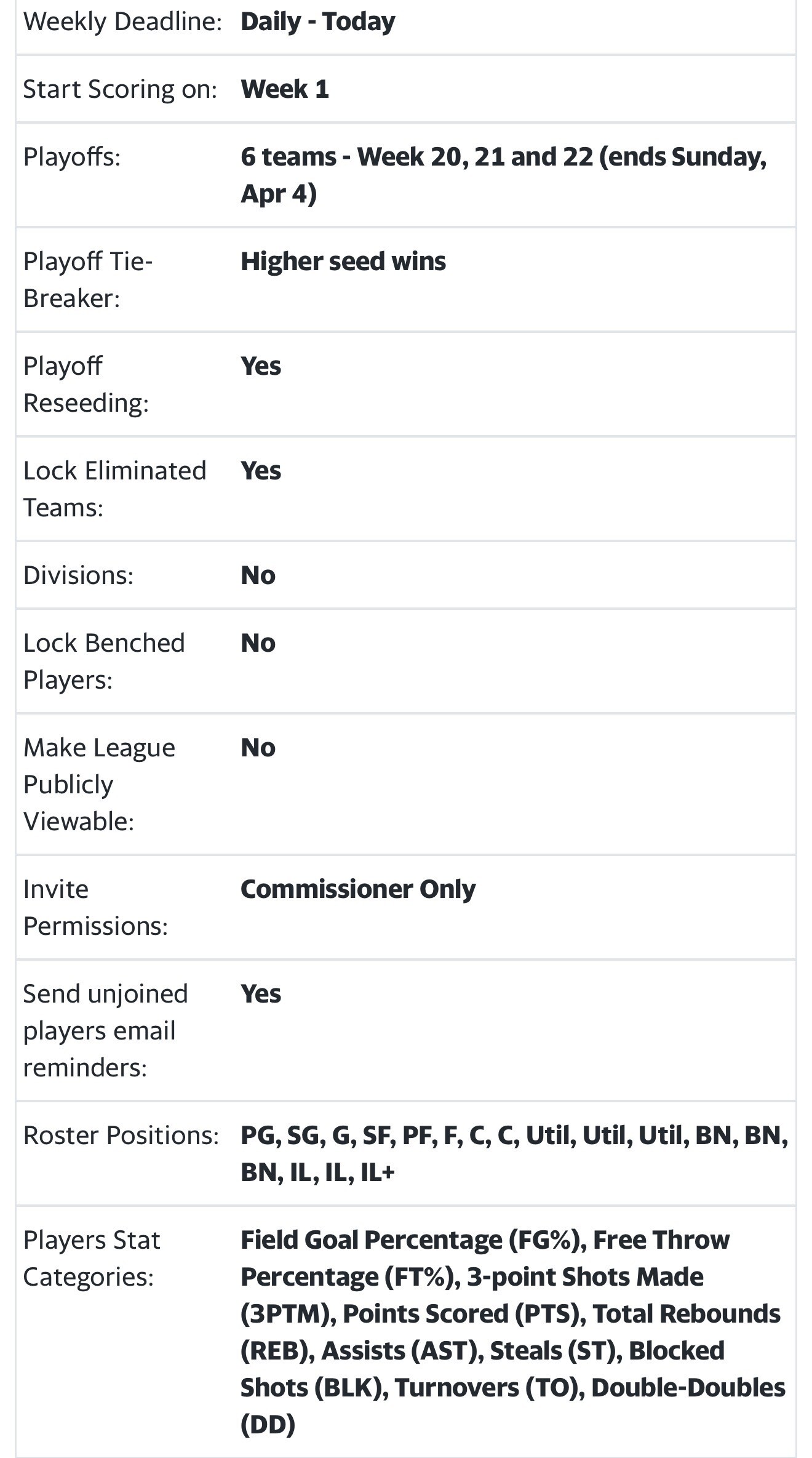Click the 'Start Scoring on:' label

coord(120,89)
